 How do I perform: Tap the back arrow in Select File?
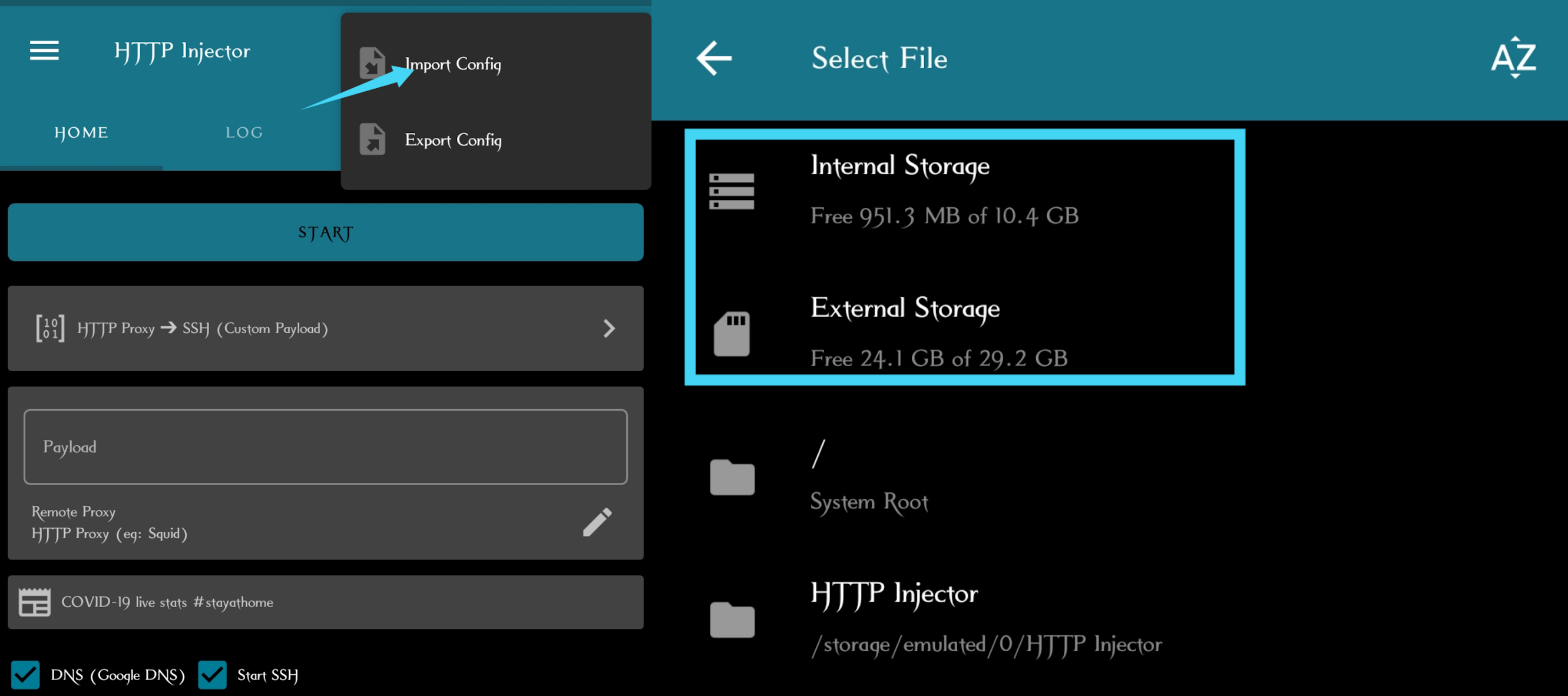(x=713, y=58)
